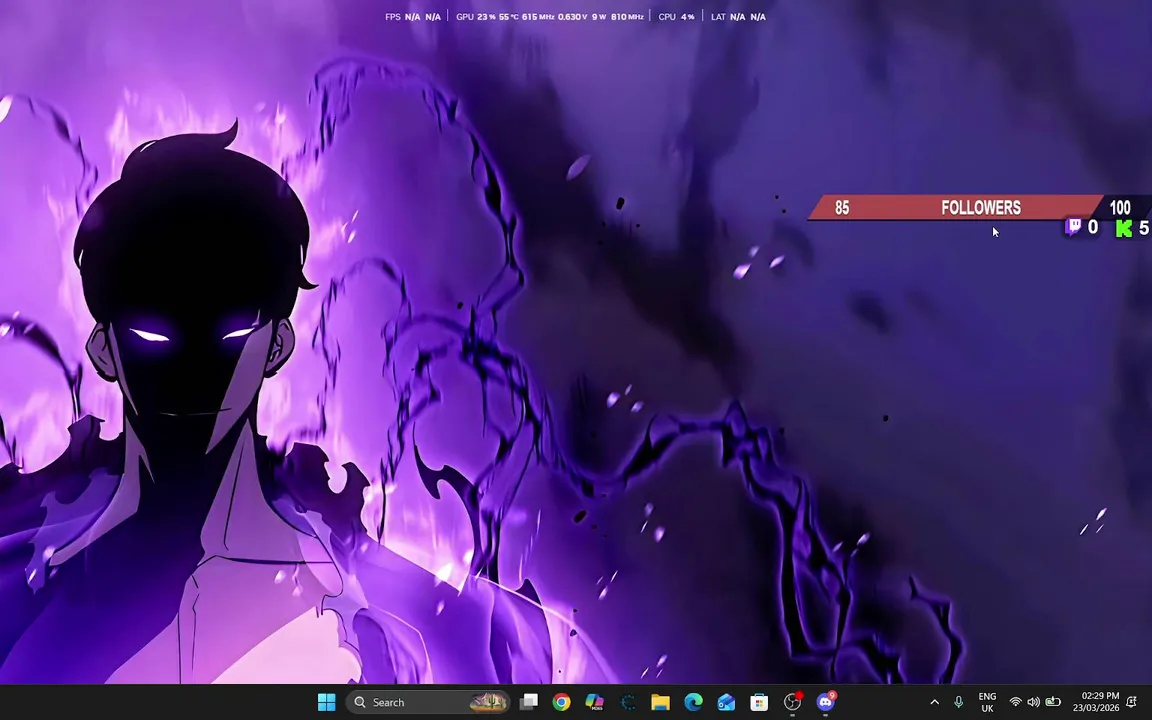Click the follower count 85
The height and width of the screenshot is (720, 1152).
click(x=842, y=208)
